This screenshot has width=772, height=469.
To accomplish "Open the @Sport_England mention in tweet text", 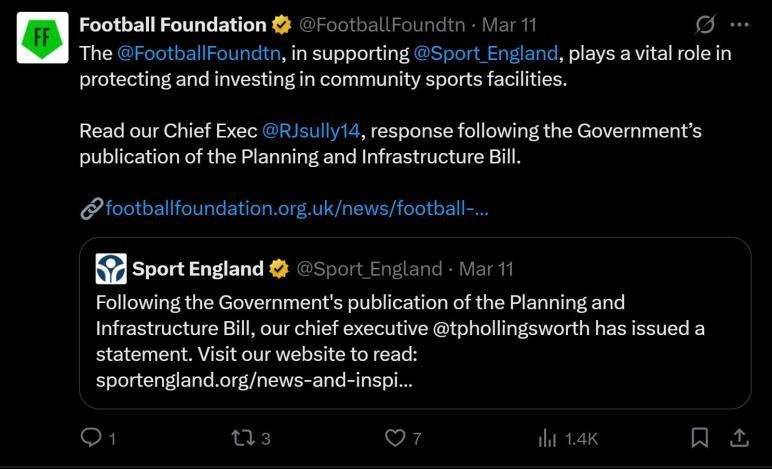I will pos(484,53).
